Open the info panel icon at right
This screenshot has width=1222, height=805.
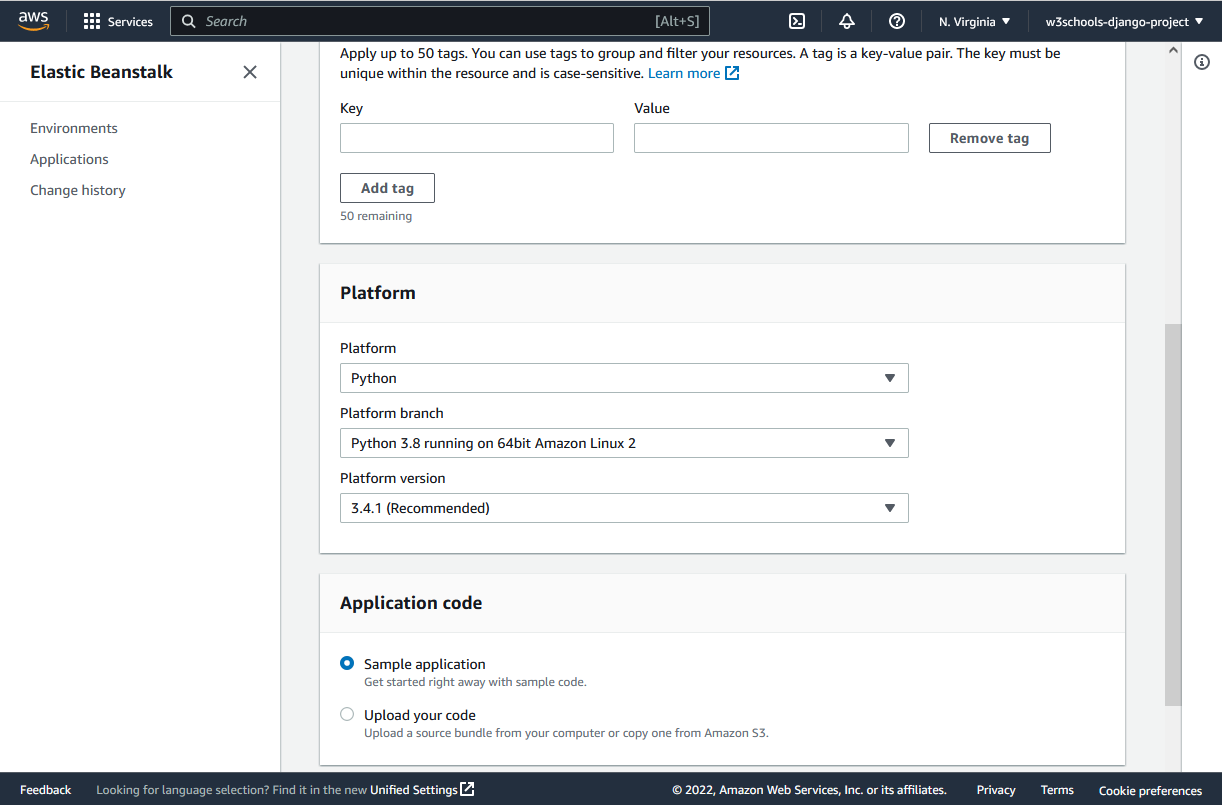[x=1202, y=63]
